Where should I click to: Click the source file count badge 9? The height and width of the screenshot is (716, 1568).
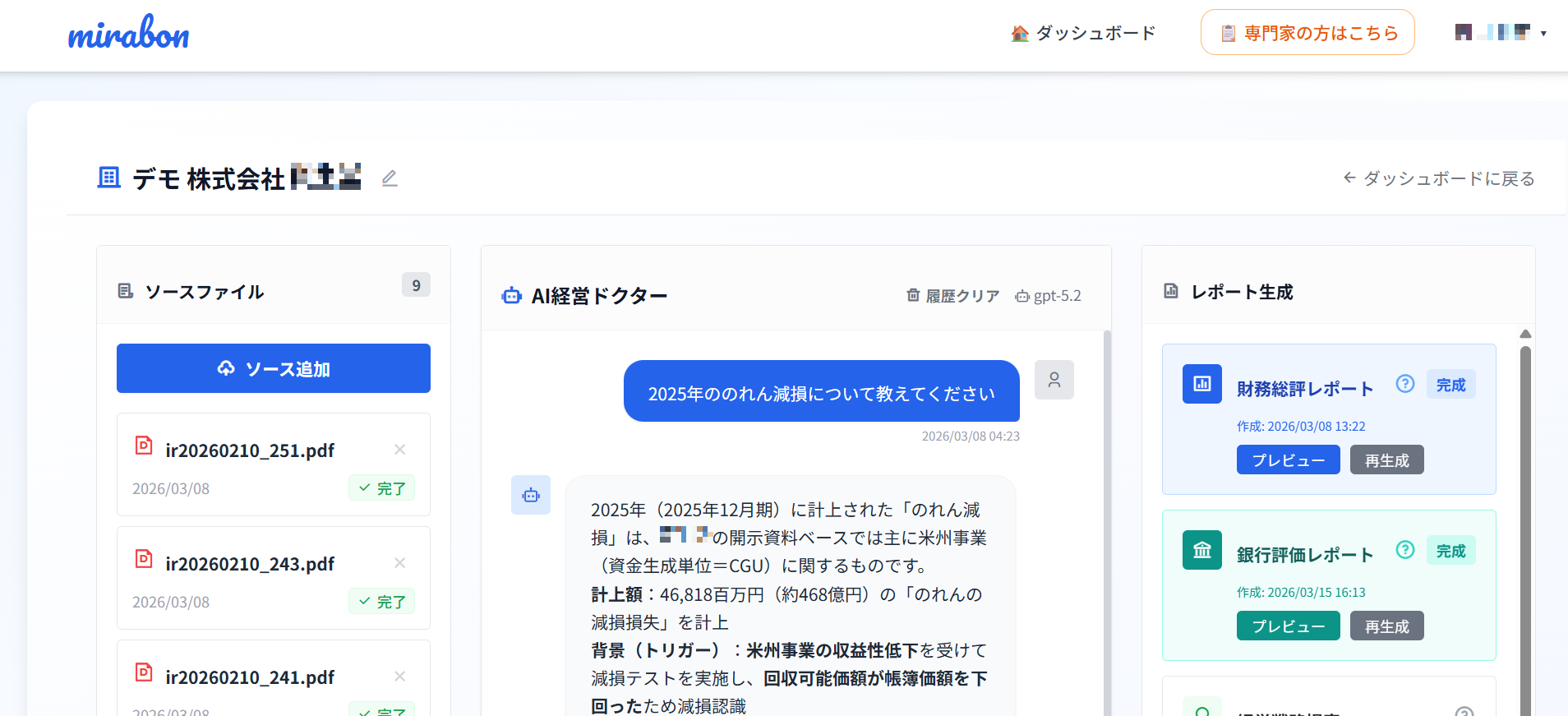click(x=416, y=285)
